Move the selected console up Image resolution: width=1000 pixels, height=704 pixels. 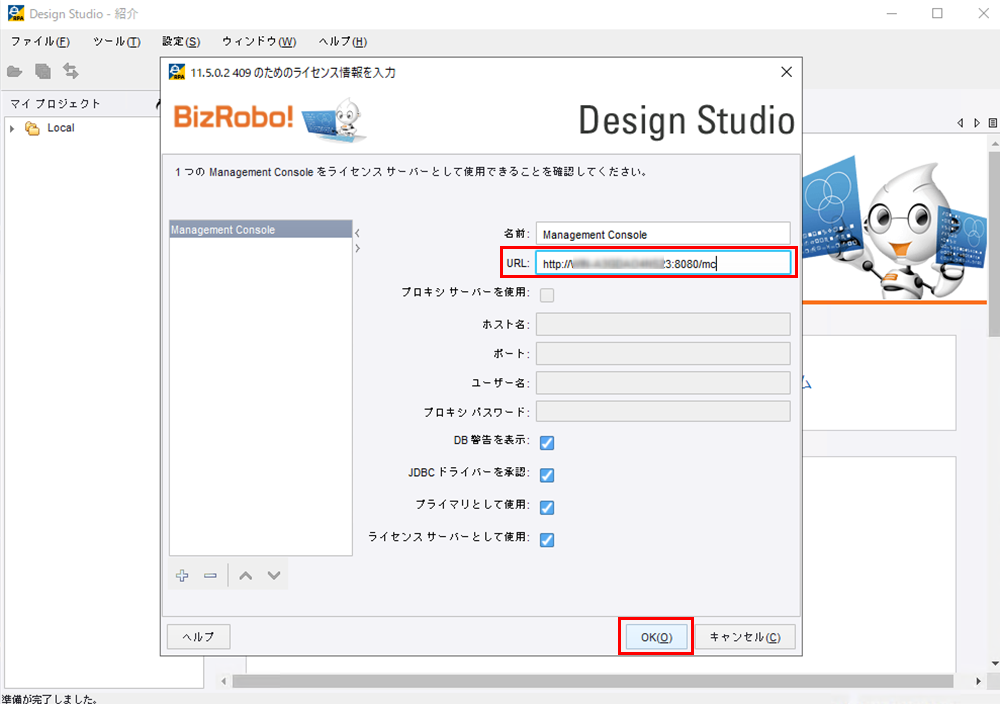pos(246,576)
